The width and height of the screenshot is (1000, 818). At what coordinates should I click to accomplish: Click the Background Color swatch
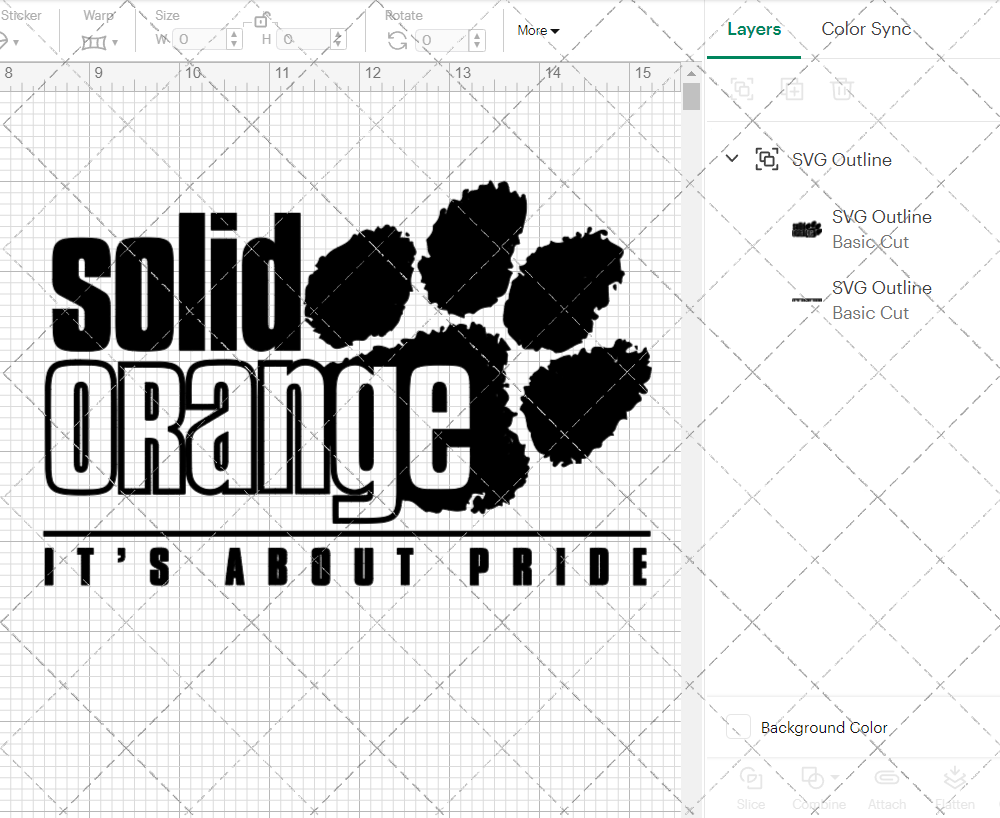737,728
